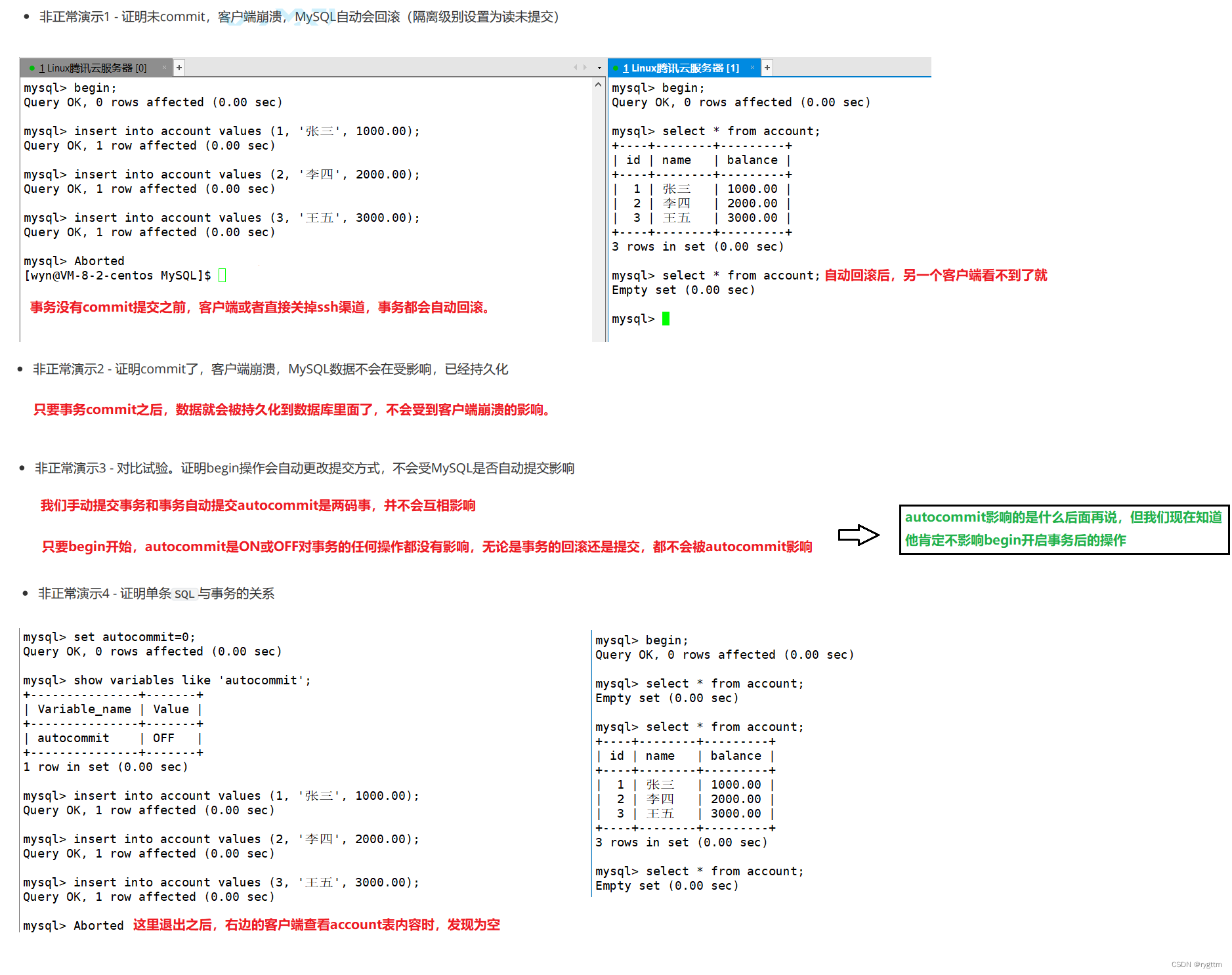Click the '非正常演示2' bullet heading text
This screenshot has width=1232, height=975.
[x=270, y=369]
